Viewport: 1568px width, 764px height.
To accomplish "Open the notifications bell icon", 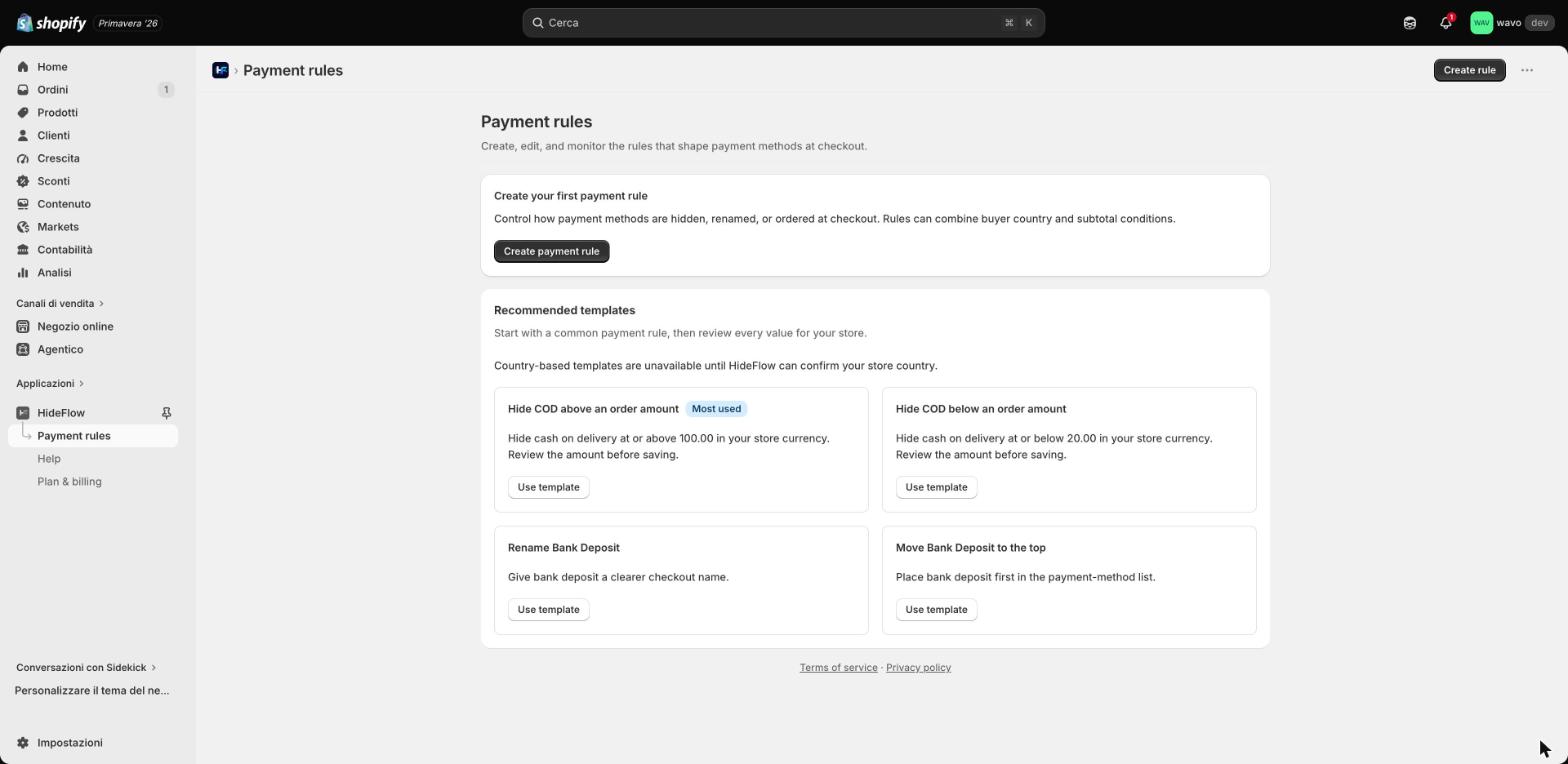I will click(1445, 23).
